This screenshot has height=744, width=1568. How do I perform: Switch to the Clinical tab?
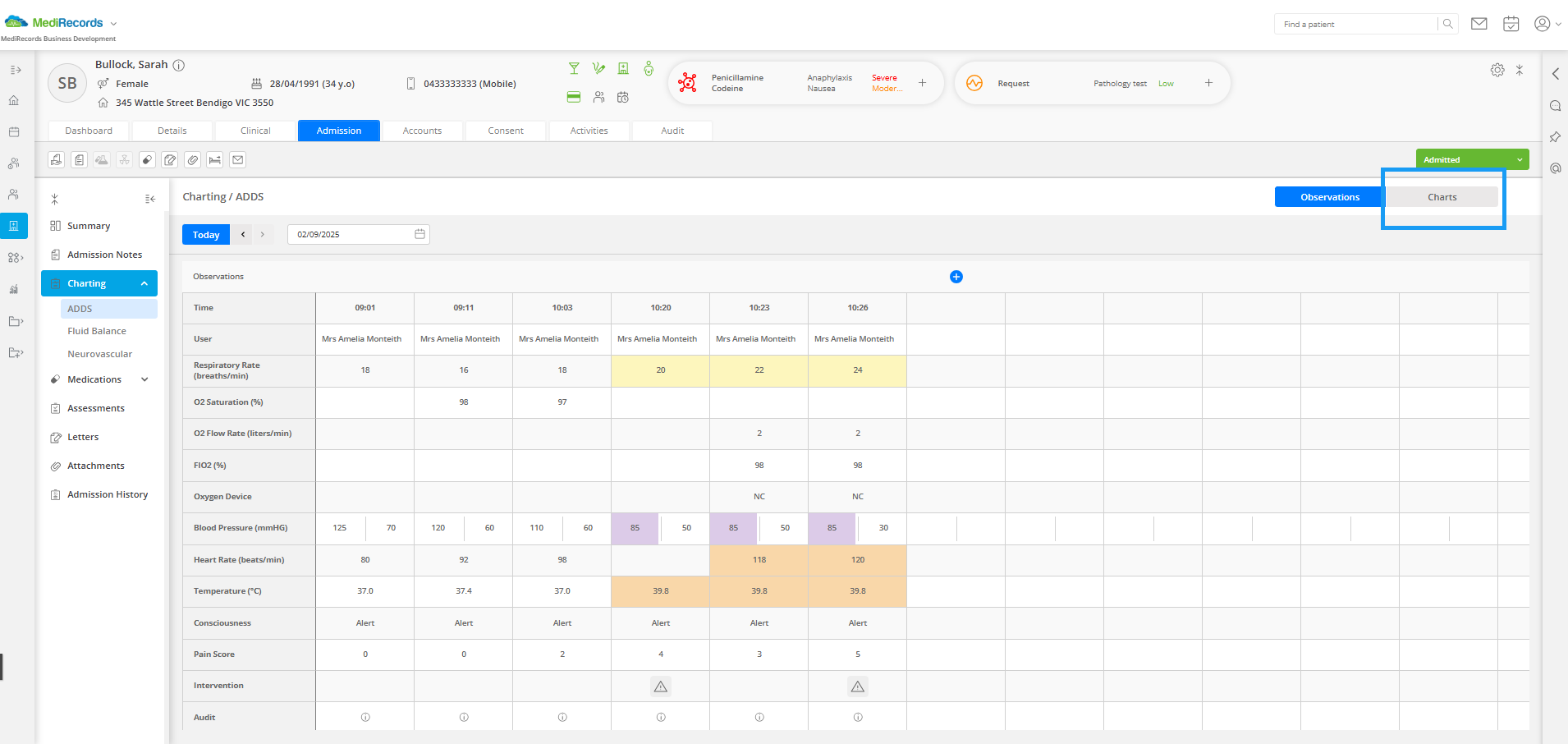(255, 131)
